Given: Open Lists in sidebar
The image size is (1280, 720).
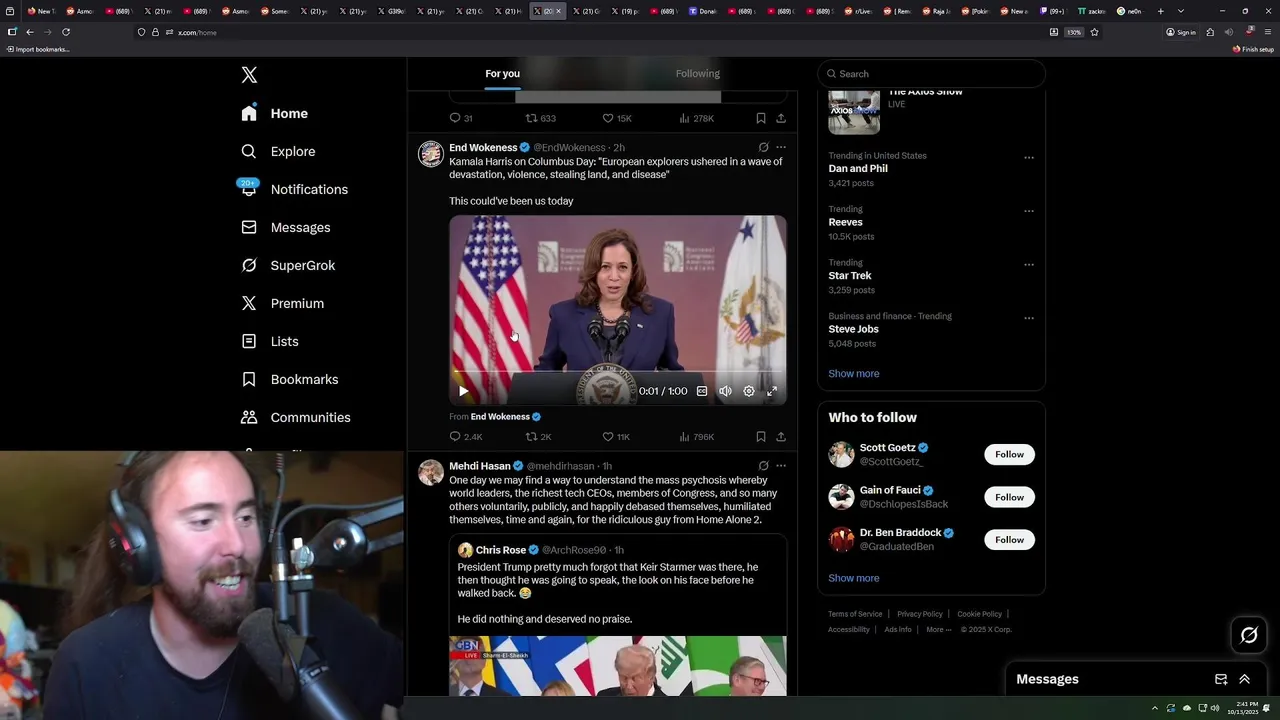Looking at the screenshot, I should [x=270, y=342].
